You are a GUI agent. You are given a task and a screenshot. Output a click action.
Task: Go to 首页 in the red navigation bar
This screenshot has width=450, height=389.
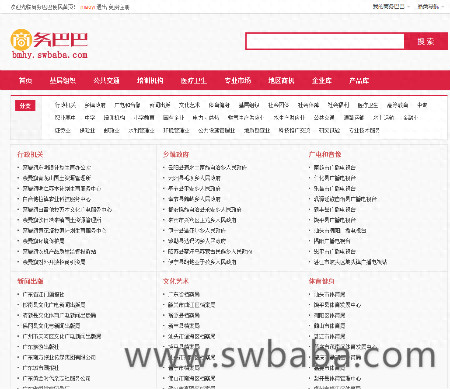(x=25, y=80)
